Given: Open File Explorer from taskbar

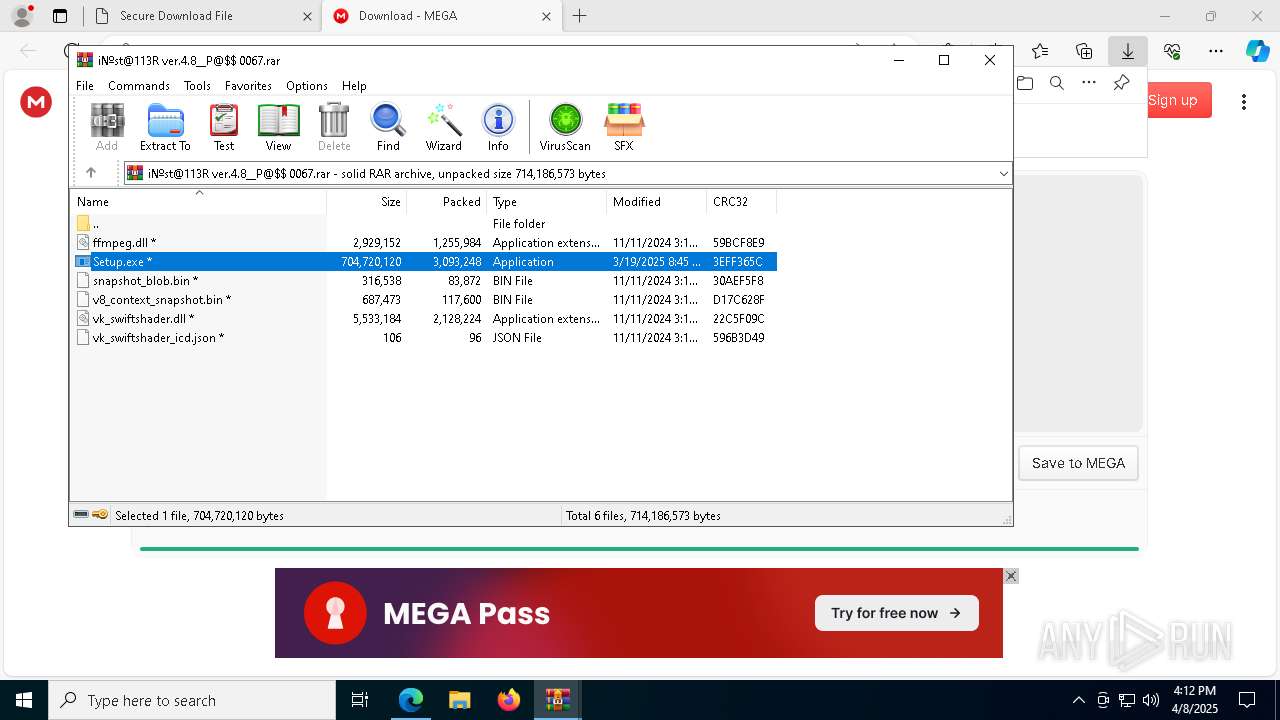Looking at the screenshot, I should pos(460,700).
